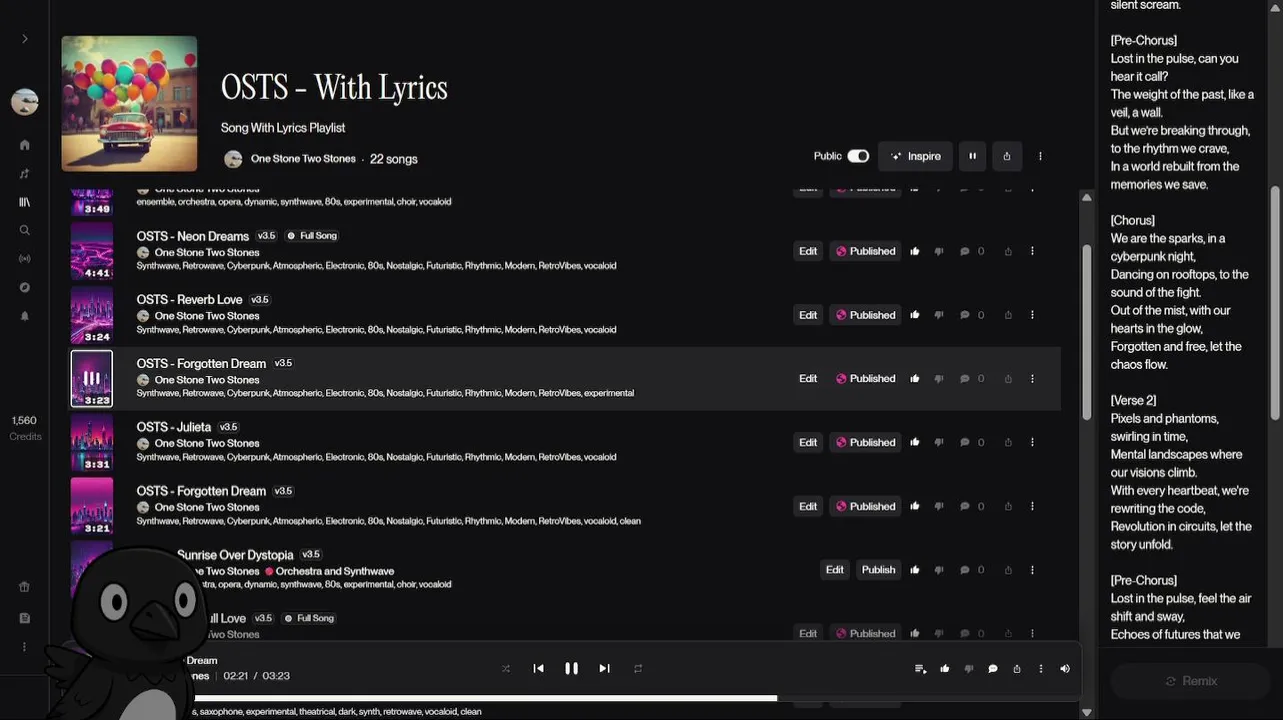Click the Inspire button
This screenshot has height=720, width=1283.
tap(915, 156)
